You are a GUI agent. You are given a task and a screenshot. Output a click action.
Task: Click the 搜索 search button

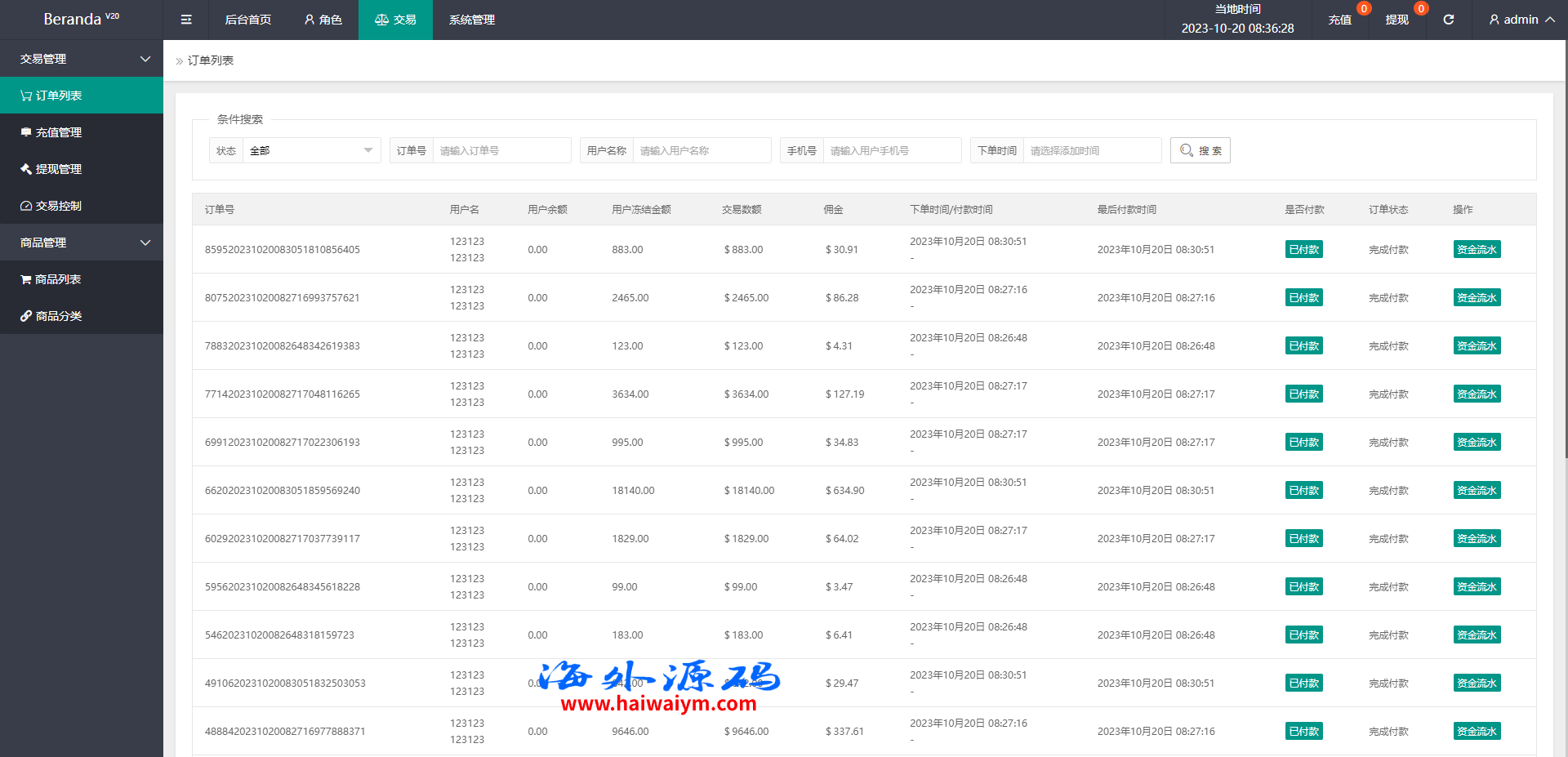1200,150
